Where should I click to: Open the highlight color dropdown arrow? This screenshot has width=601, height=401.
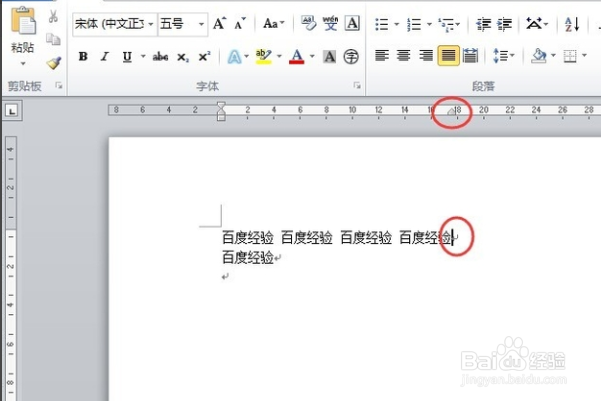coord(279,56)
